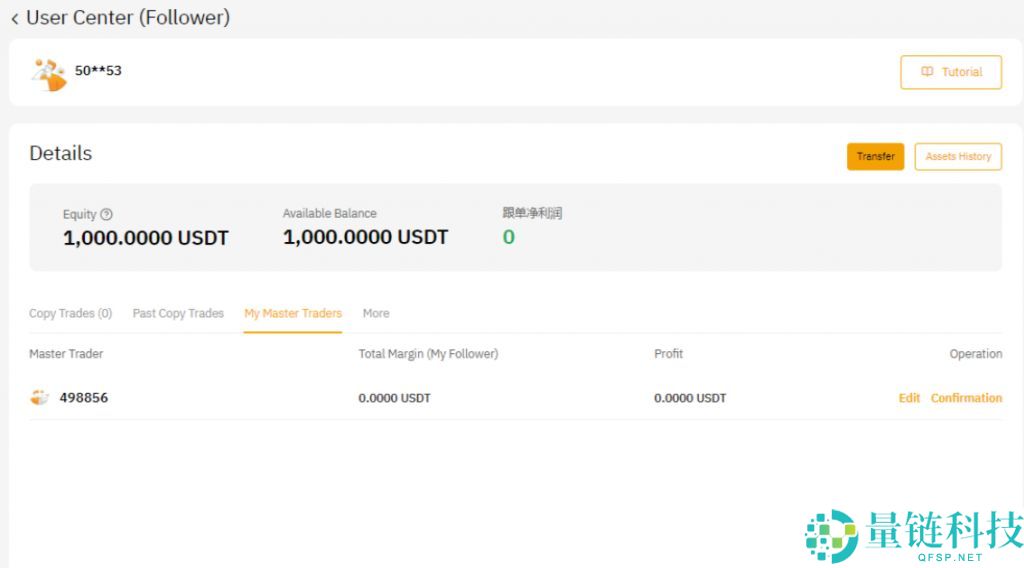Go to the Past Copy Trades tab

pos(178,313)
